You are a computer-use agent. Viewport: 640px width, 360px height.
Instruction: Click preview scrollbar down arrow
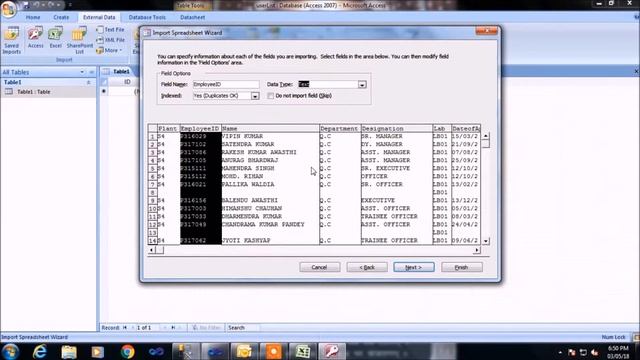pyautogui.click(x=486, y=241)
